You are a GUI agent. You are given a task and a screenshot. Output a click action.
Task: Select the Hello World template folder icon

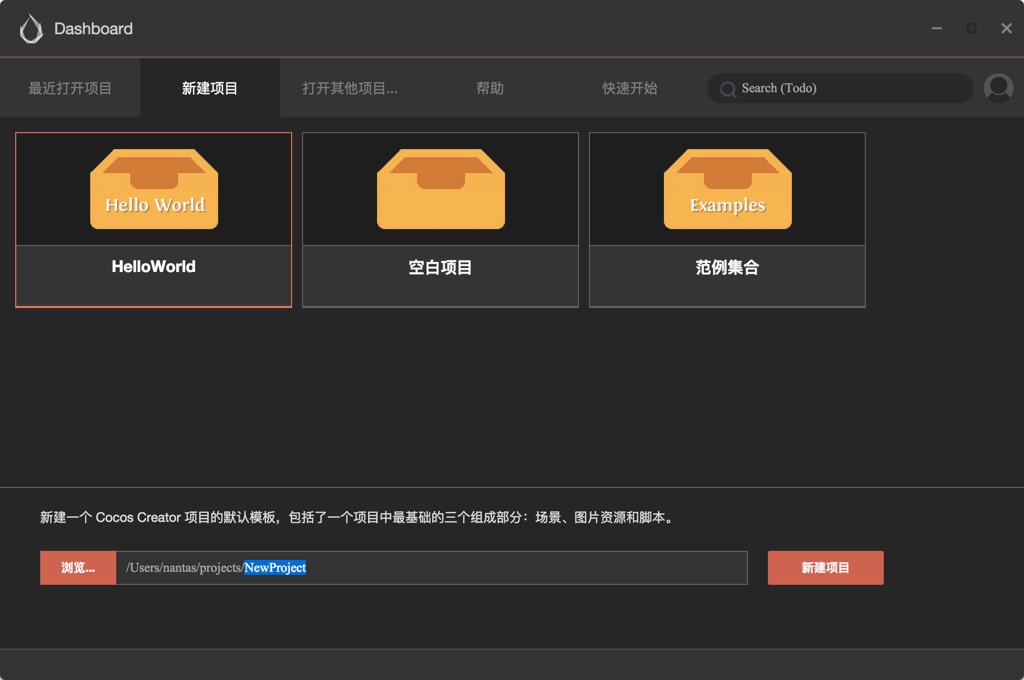point(153,188)
